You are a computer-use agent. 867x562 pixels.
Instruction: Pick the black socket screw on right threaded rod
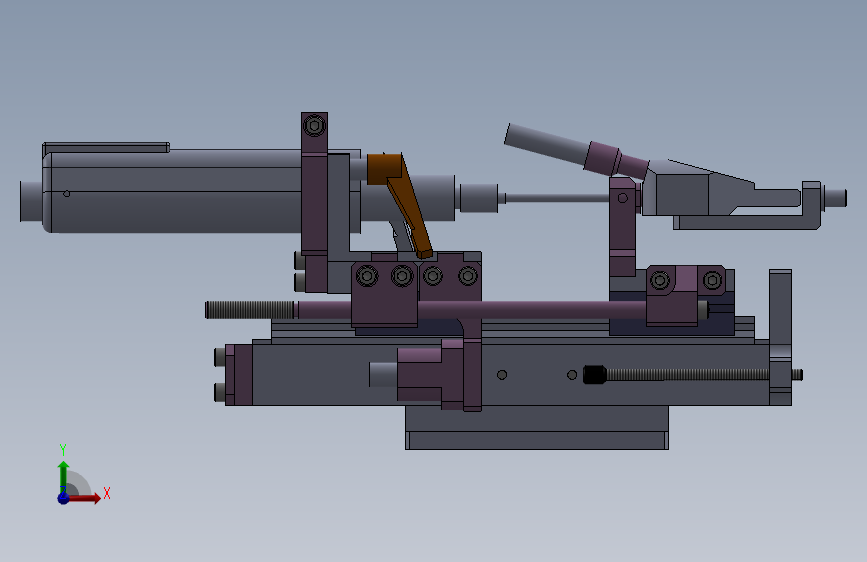coord(595,374)
